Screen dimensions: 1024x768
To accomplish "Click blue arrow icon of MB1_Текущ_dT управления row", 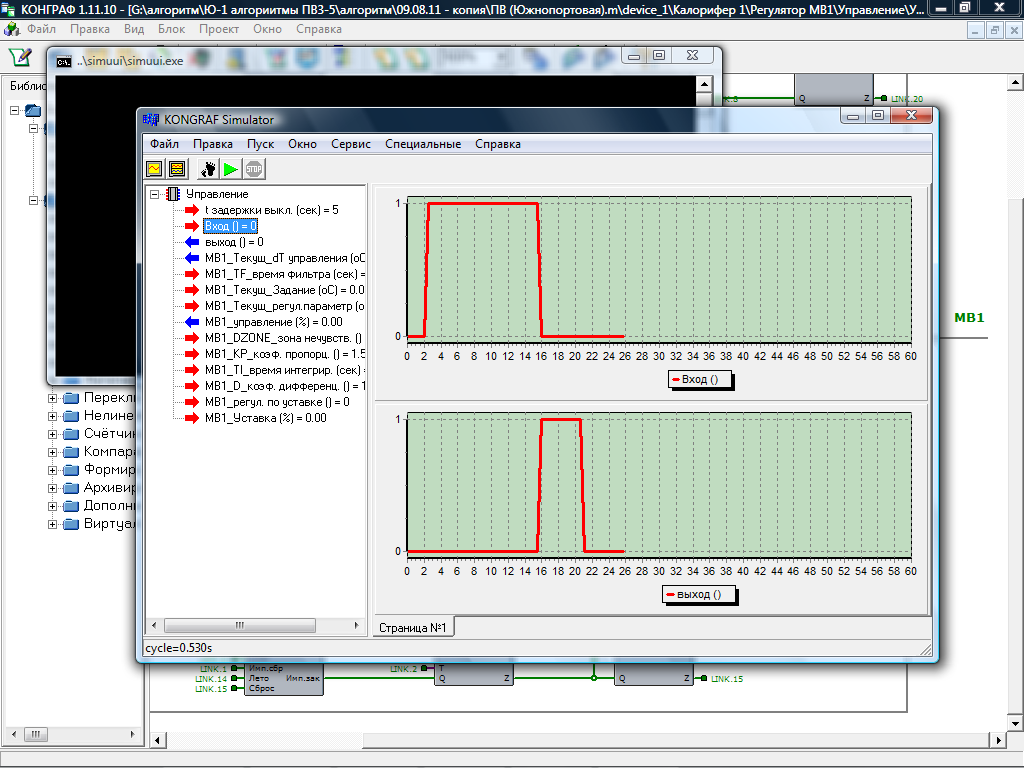I will coord(192,258).
